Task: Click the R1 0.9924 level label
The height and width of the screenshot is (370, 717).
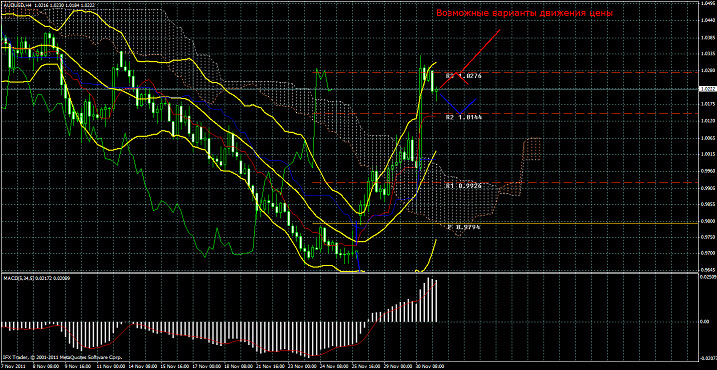Action: (x=464, y=186)
